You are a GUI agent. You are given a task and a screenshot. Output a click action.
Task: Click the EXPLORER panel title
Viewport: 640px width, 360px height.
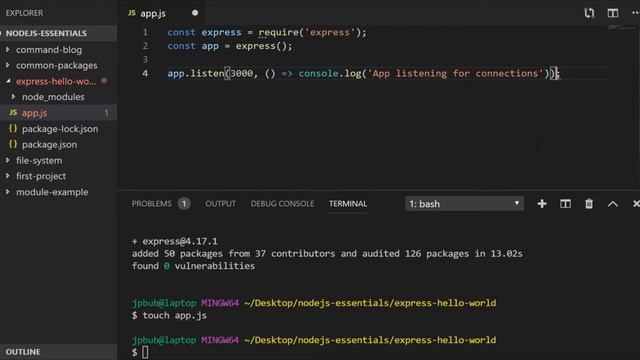point(24,13)
